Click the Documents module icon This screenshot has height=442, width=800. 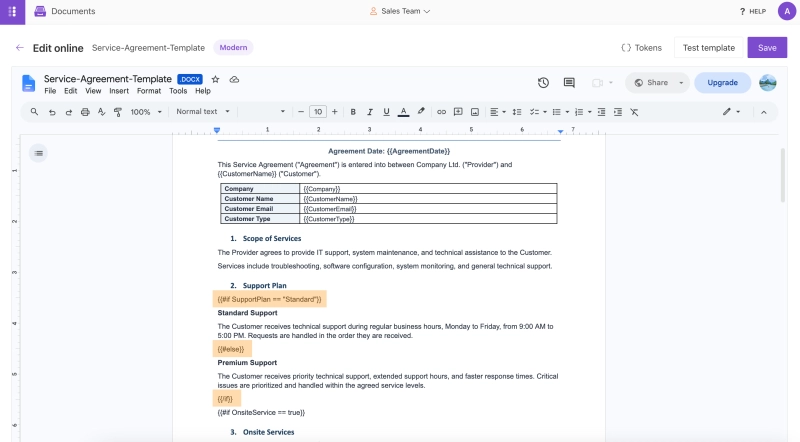click(x=40, y=11)
